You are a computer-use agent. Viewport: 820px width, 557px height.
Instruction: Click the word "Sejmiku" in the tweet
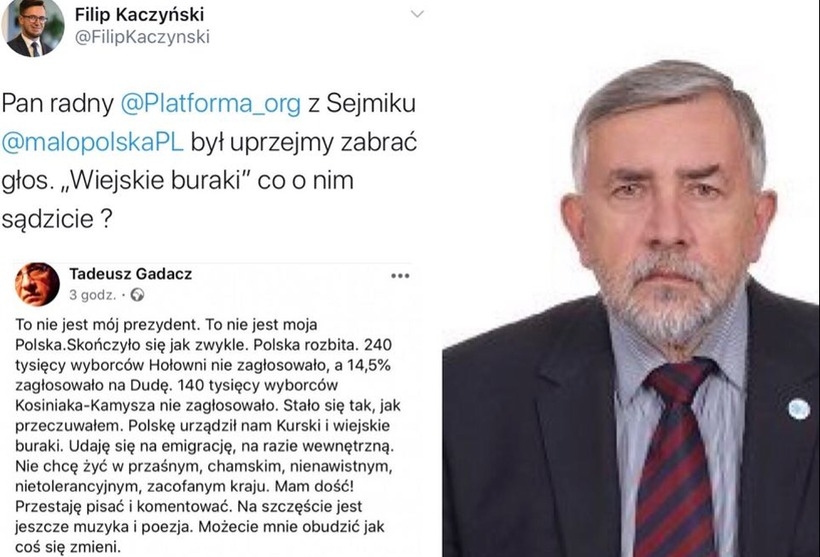[371, 104]
